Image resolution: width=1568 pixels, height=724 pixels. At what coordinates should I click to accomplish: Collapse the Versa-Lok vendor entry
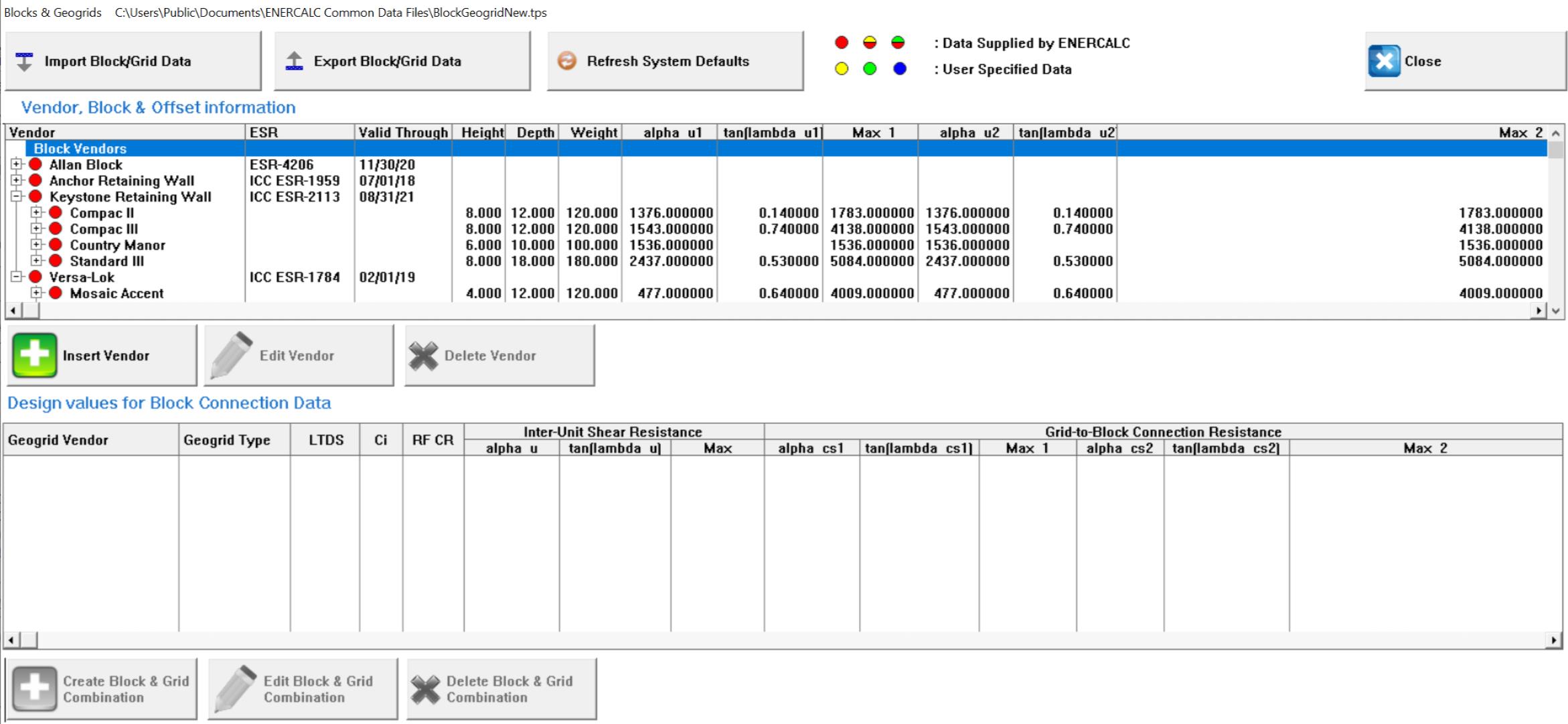coord(15,277)
